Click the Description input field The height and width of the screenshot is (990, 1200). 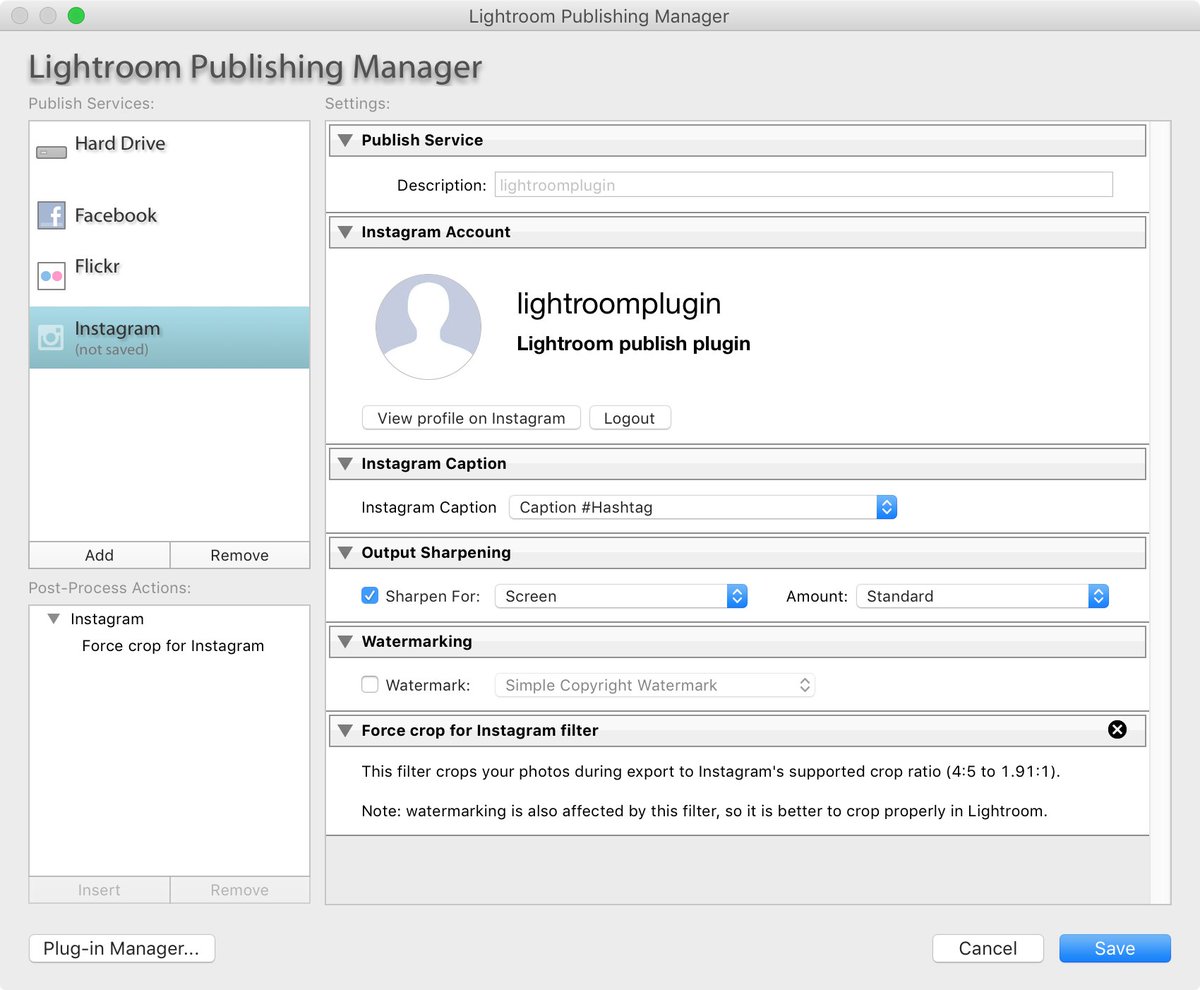pyautogui.click(x=803, y=185)
